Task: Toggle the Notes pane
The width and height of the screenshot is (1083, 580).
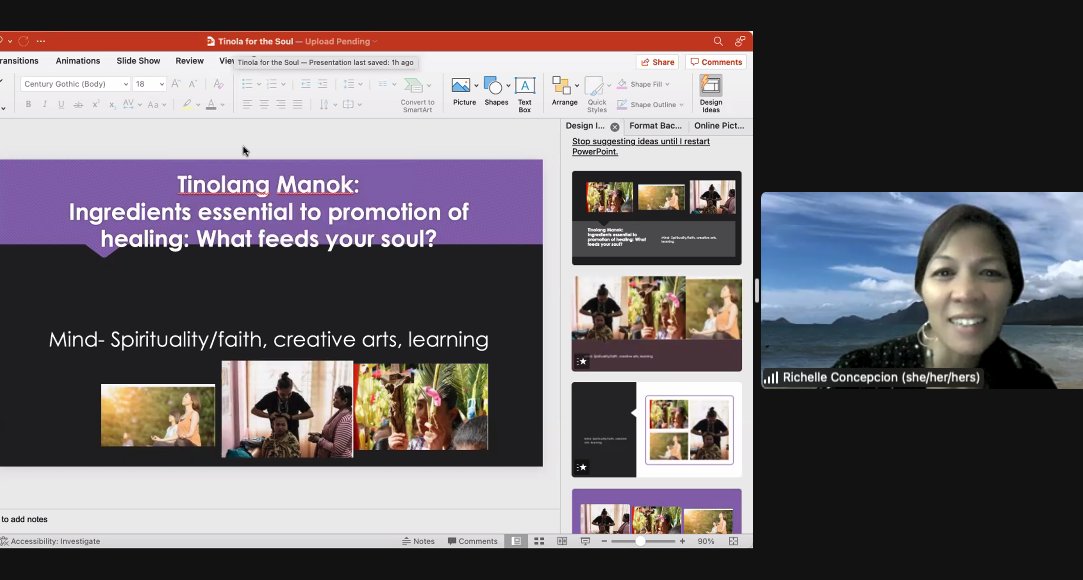Action: [x=418, y=541]
